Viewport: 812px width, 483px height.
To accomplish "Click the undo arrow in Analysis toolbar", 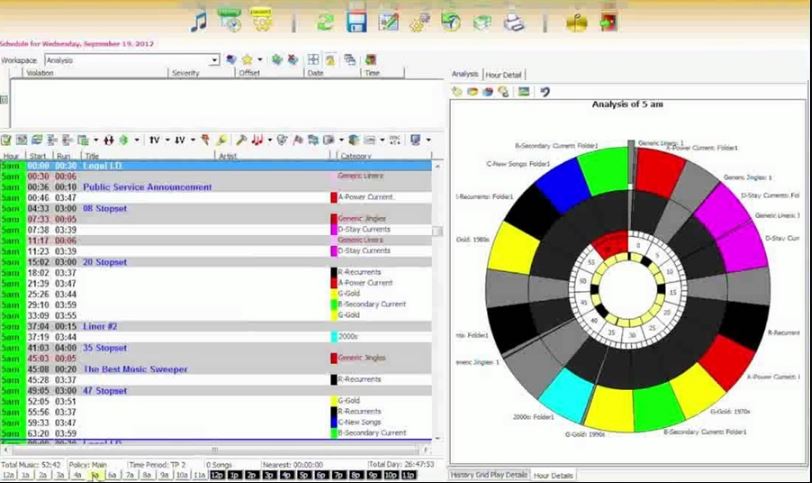I will pos(545,92).
